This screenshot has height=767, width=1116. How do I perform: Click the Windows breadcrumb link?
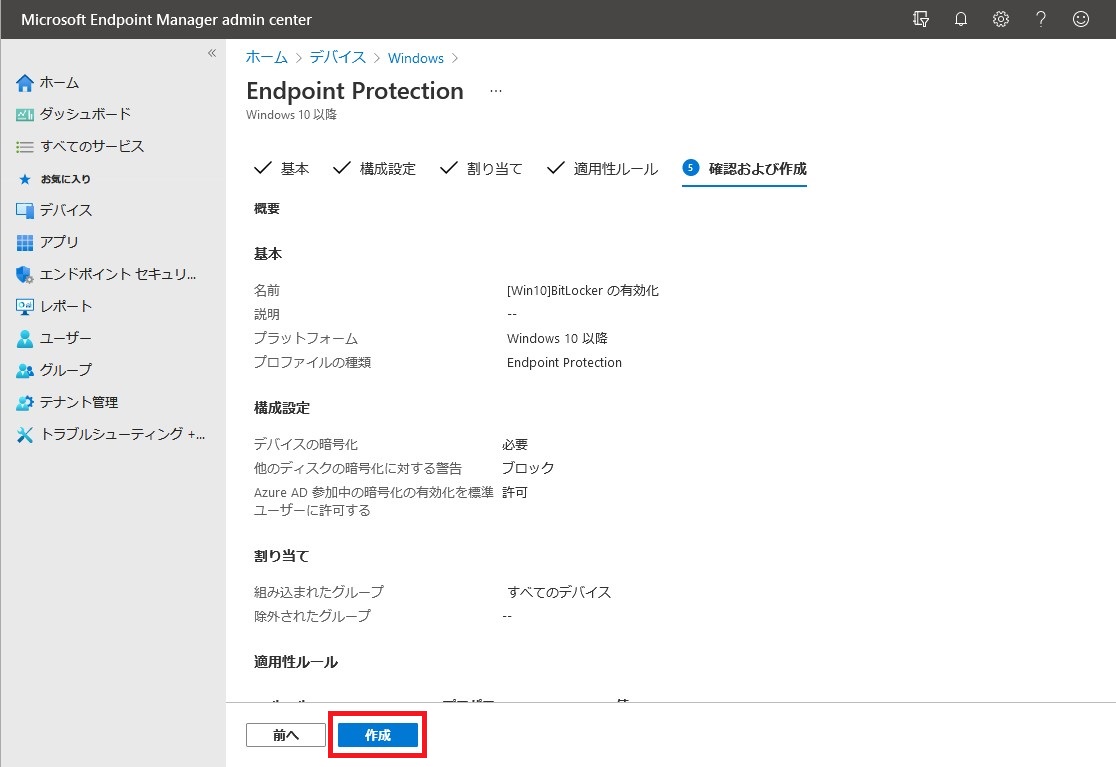tap(416, 58)
